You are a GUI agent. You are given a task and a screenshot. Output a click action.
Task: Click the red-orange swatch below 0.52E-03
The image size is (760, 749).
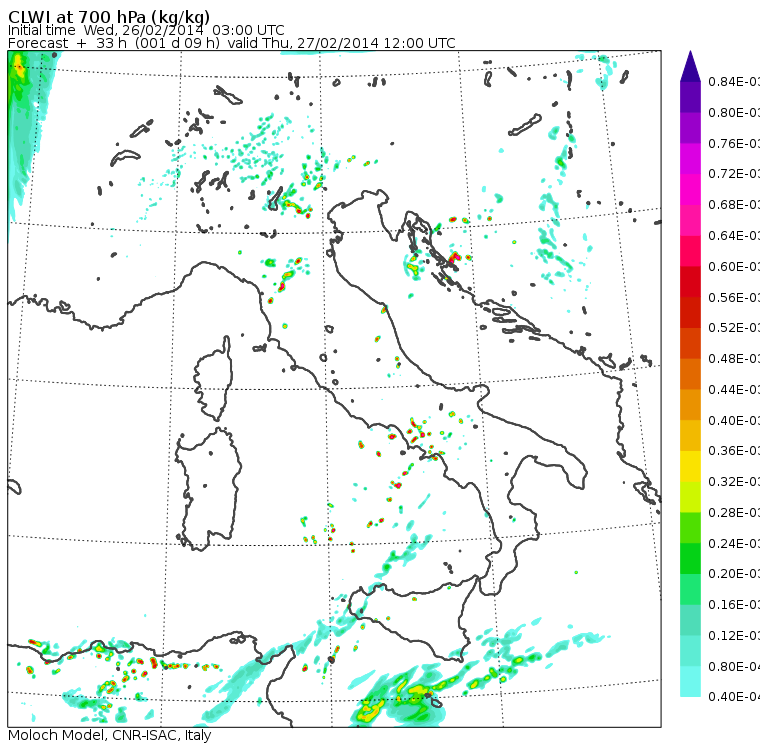(690, 343)
